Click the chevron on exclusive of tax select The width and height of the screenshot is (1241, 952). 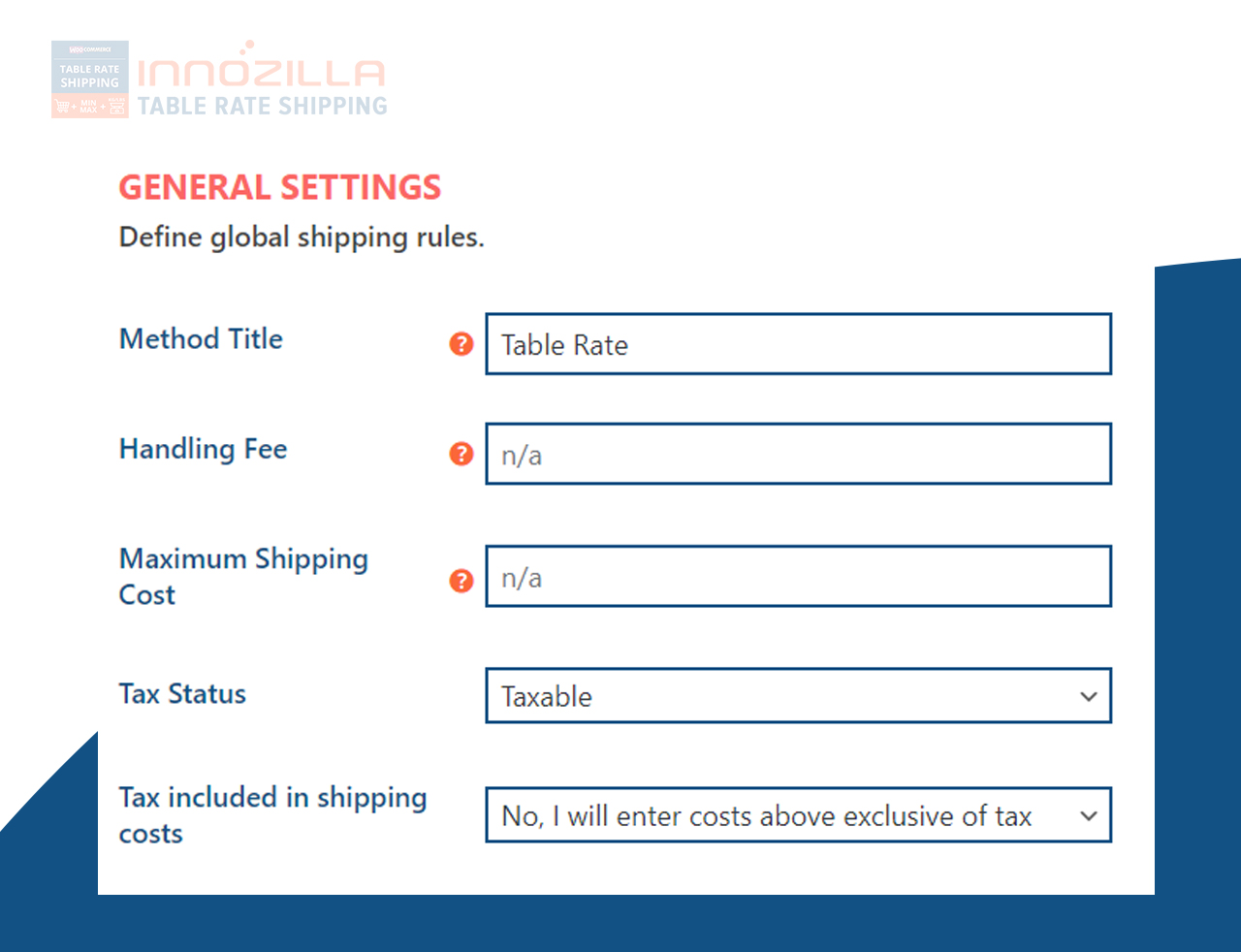pyautogui.click(x=1089, y=816)
